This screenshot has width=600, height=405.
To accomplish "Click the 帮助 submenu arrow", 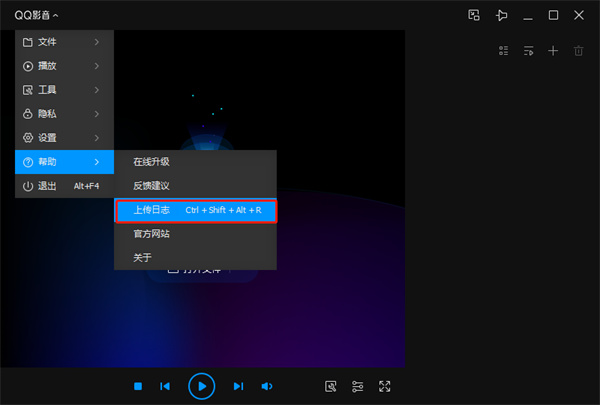I will pyautogui.click(x=97, y=162).
